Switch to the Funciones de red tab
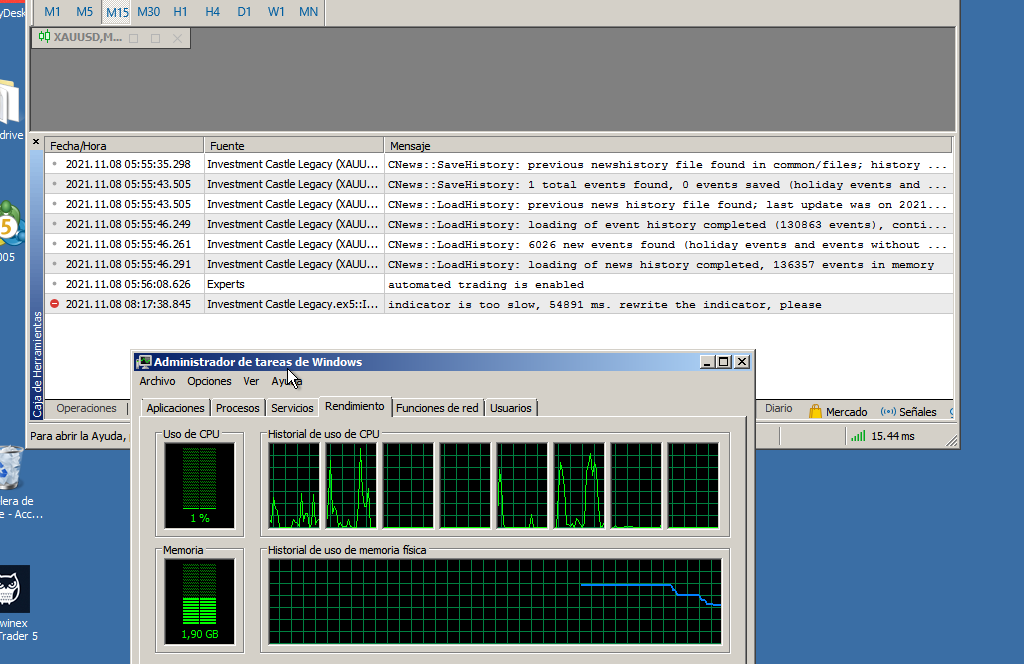Screen dimensions: 1024x664 click(437, 408)
